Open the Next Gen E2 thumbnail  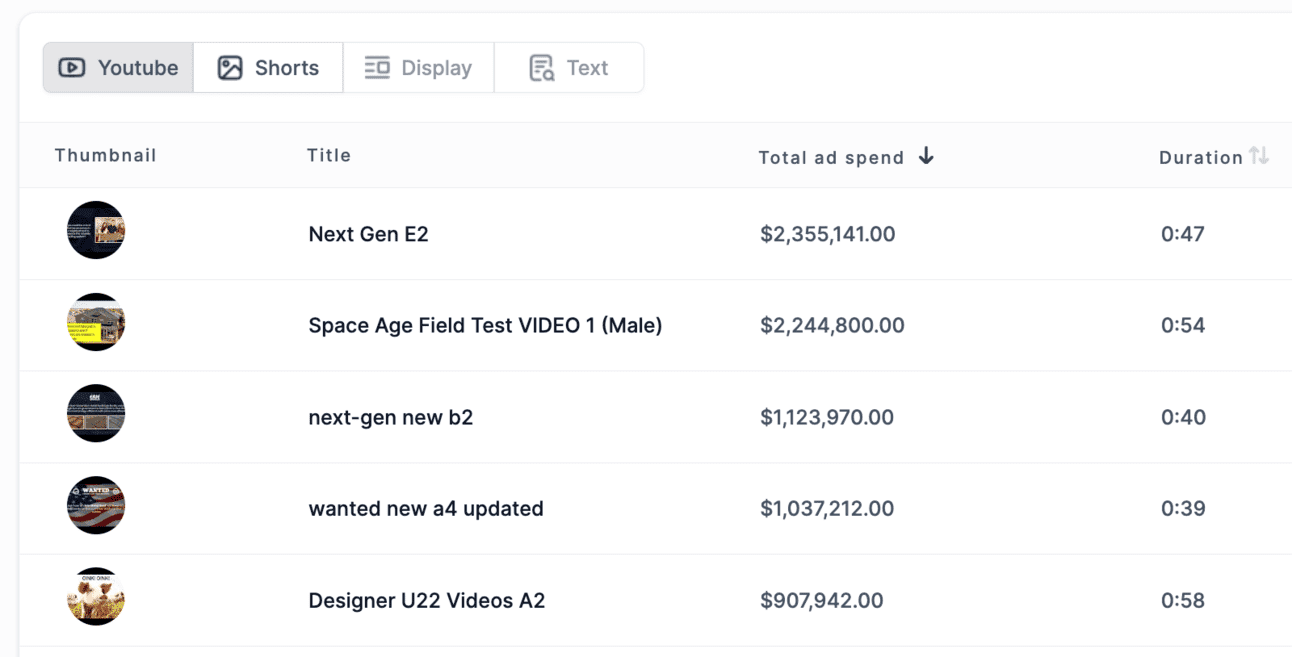96,231
